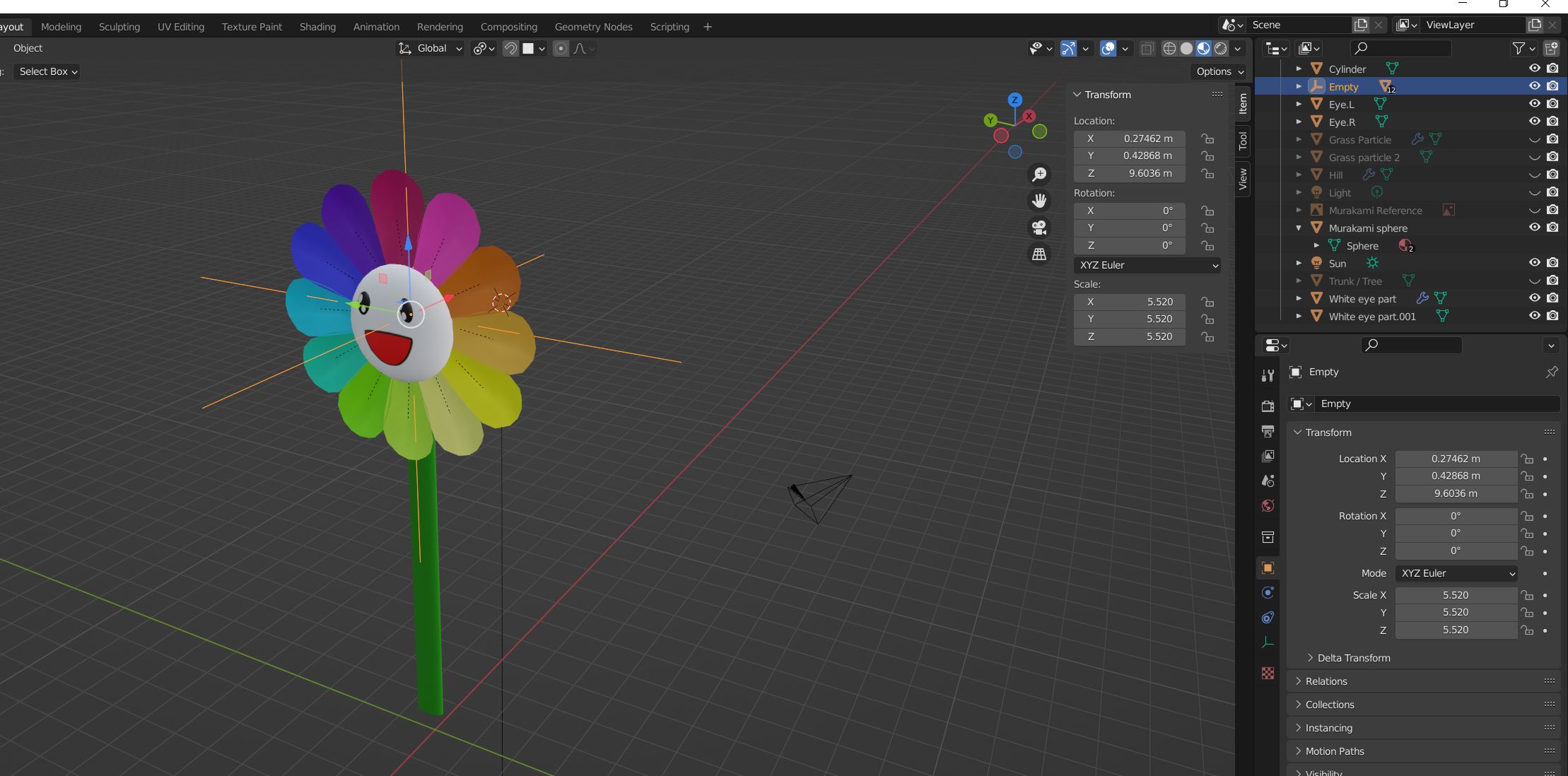Click the new collection icon in outliner

[x=1551, y=48]
